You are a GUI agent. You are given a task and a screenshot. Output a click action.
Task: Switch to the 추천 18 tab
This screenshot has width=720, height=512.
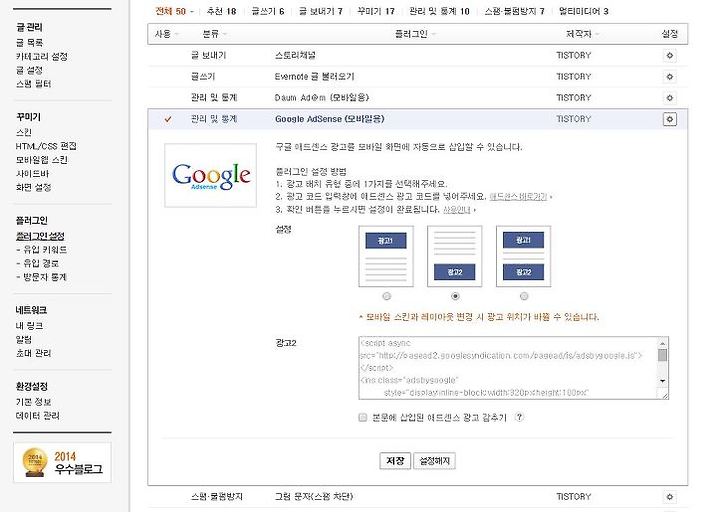coord(221,11)
